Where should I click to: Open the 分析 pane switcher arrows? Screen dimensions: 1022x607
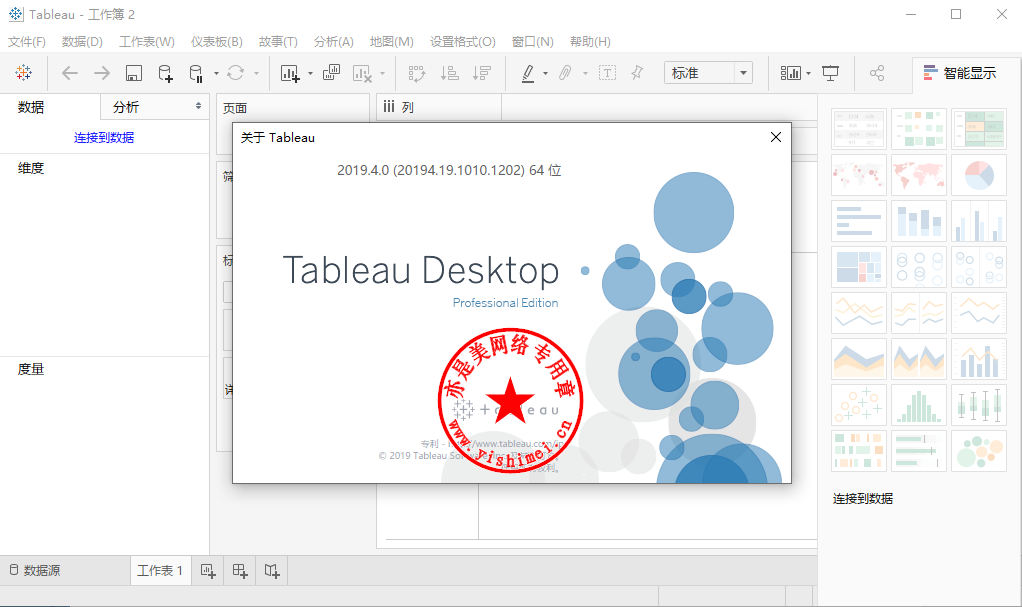click(198, 106)
